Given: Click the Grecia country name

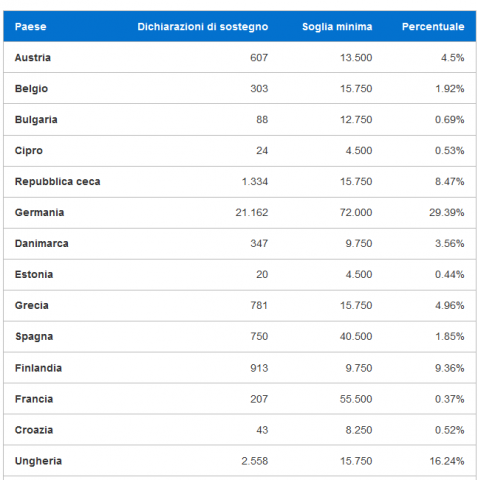Looking at the screenshot, I should click(32, 305).
